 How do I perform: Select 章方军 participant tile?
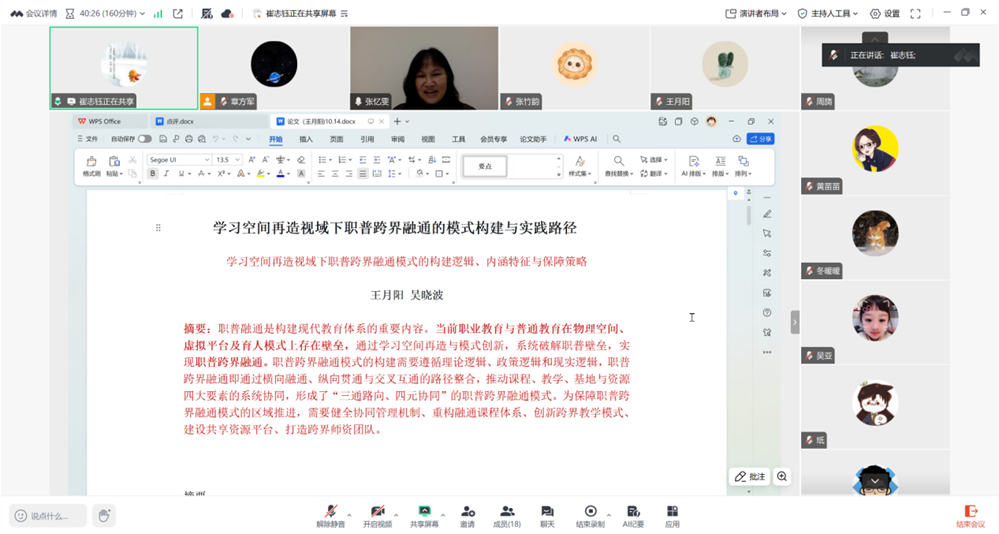point(274,68)
